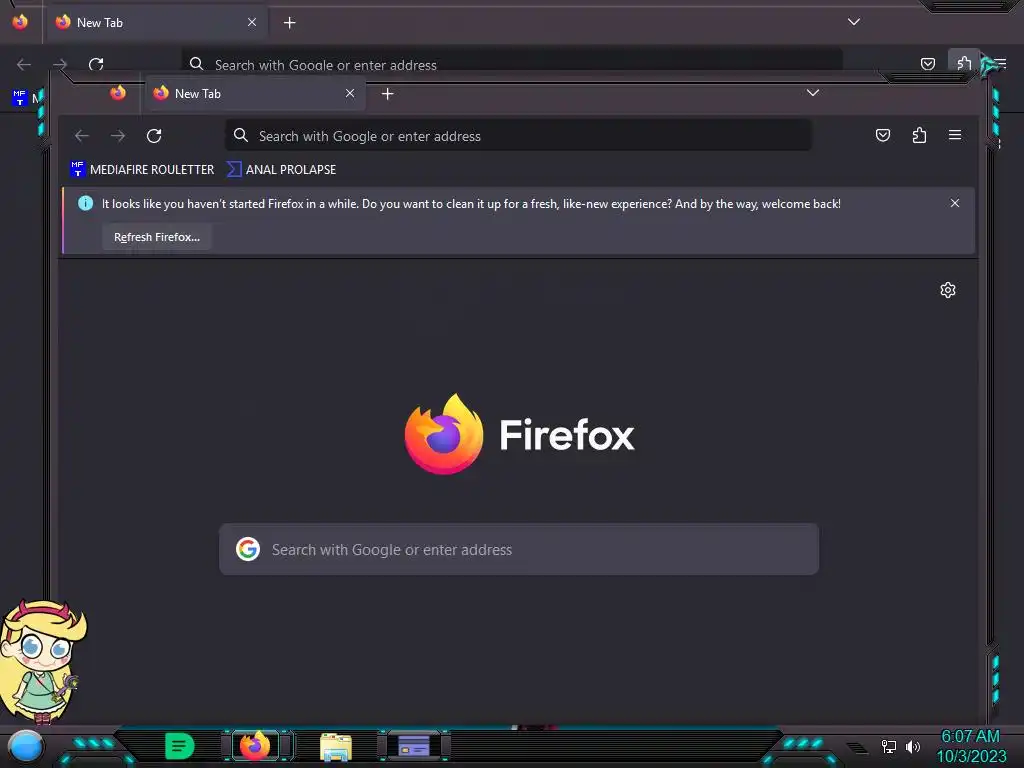Close New Tab in front Firefox window

(350, 93)
